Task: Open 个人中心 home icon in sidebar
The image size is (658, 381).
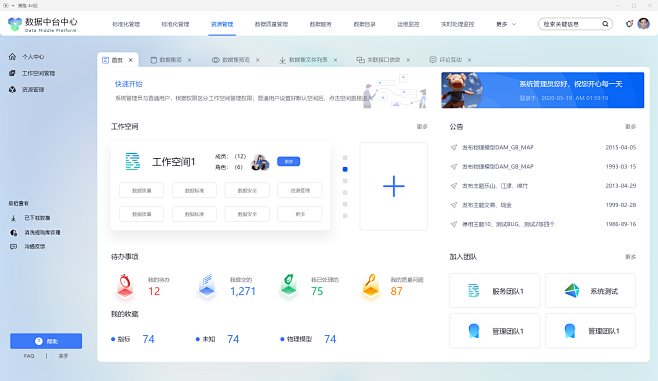Action: [13, 56]
